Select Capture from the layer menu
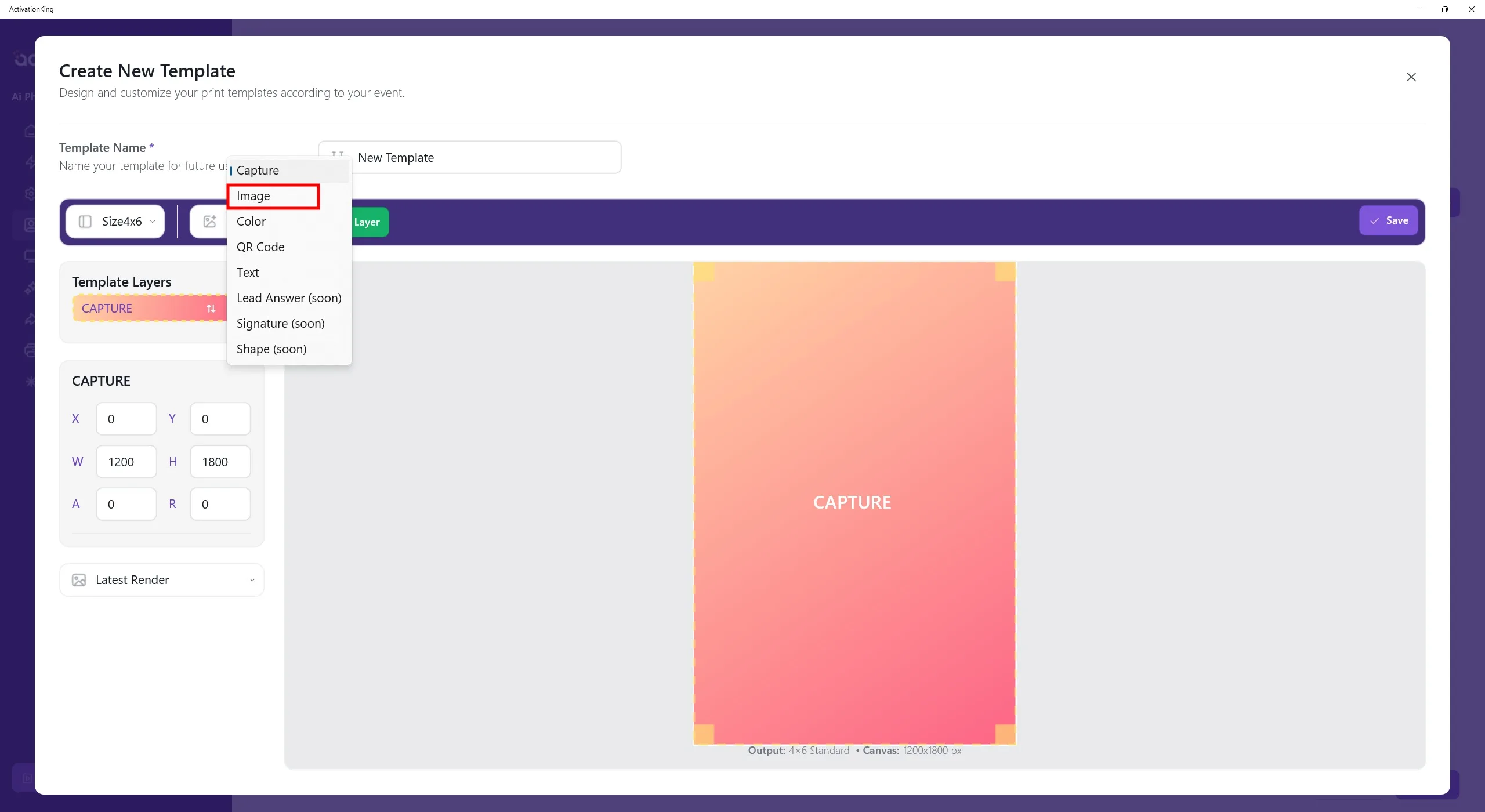Image resolution: width=1485 pixels, height=812 pixels. pos(289,171)
